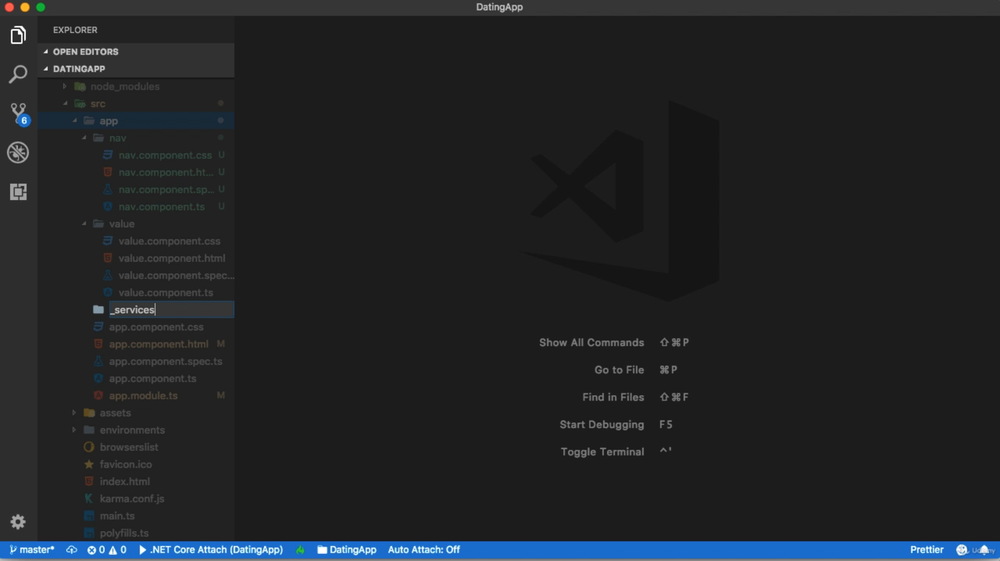Click Start Debugging hint text
The image size is (1000, 561).
click(x=601, y=425)
